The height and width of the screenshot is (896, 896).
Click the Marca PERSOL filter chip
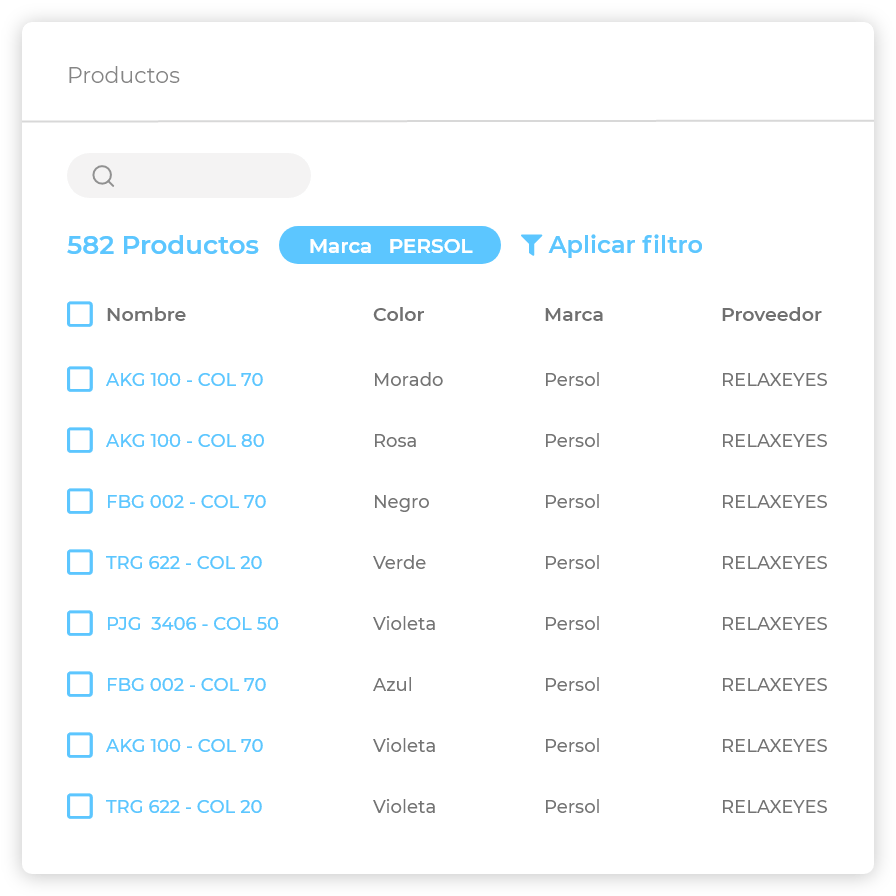(x=389, y=245)
